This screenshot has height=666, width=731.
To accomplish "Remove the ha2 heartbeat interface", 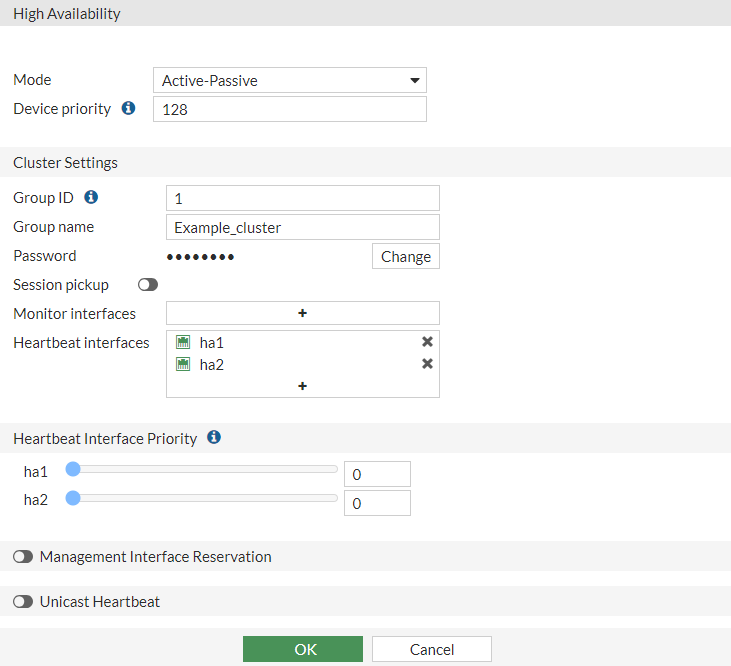I will tap(427, 364).
